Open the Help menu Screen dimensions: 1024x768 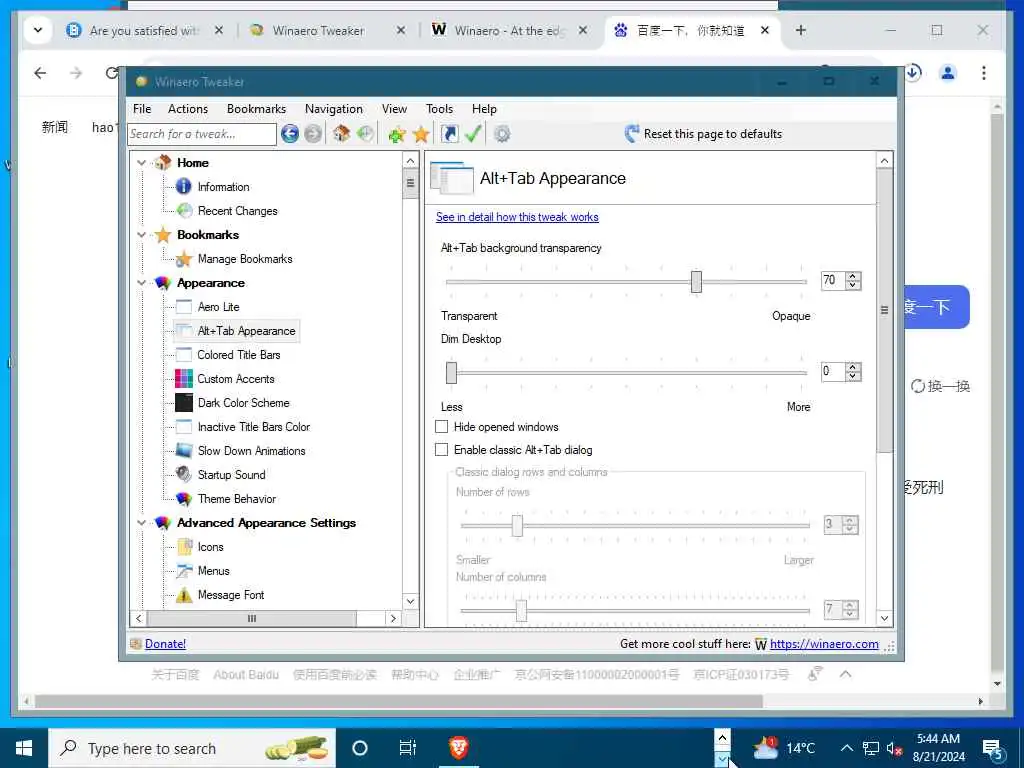(x=485, y=109)
